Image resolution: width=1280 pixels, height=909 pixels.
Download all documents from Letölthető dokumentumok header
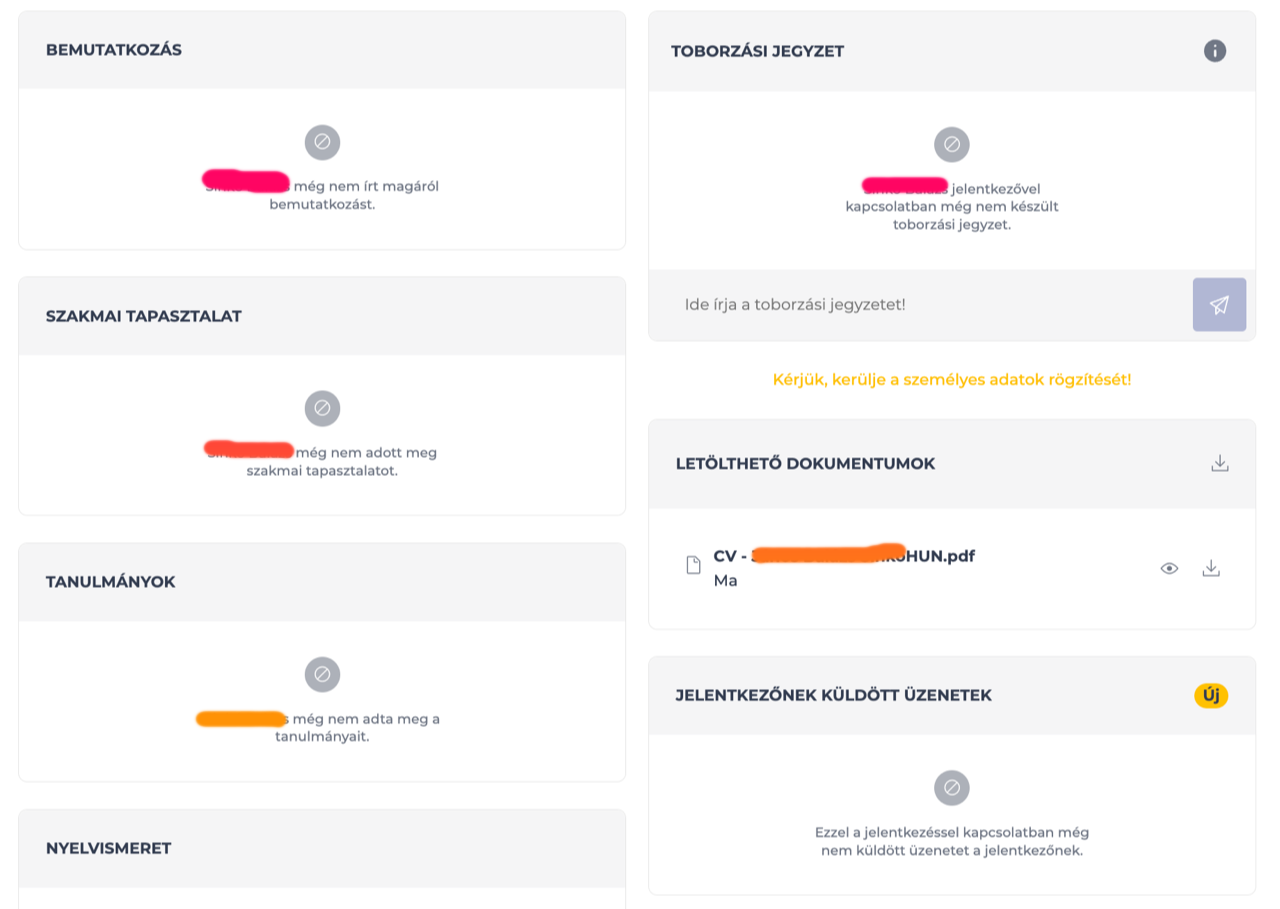point(1219,463)
